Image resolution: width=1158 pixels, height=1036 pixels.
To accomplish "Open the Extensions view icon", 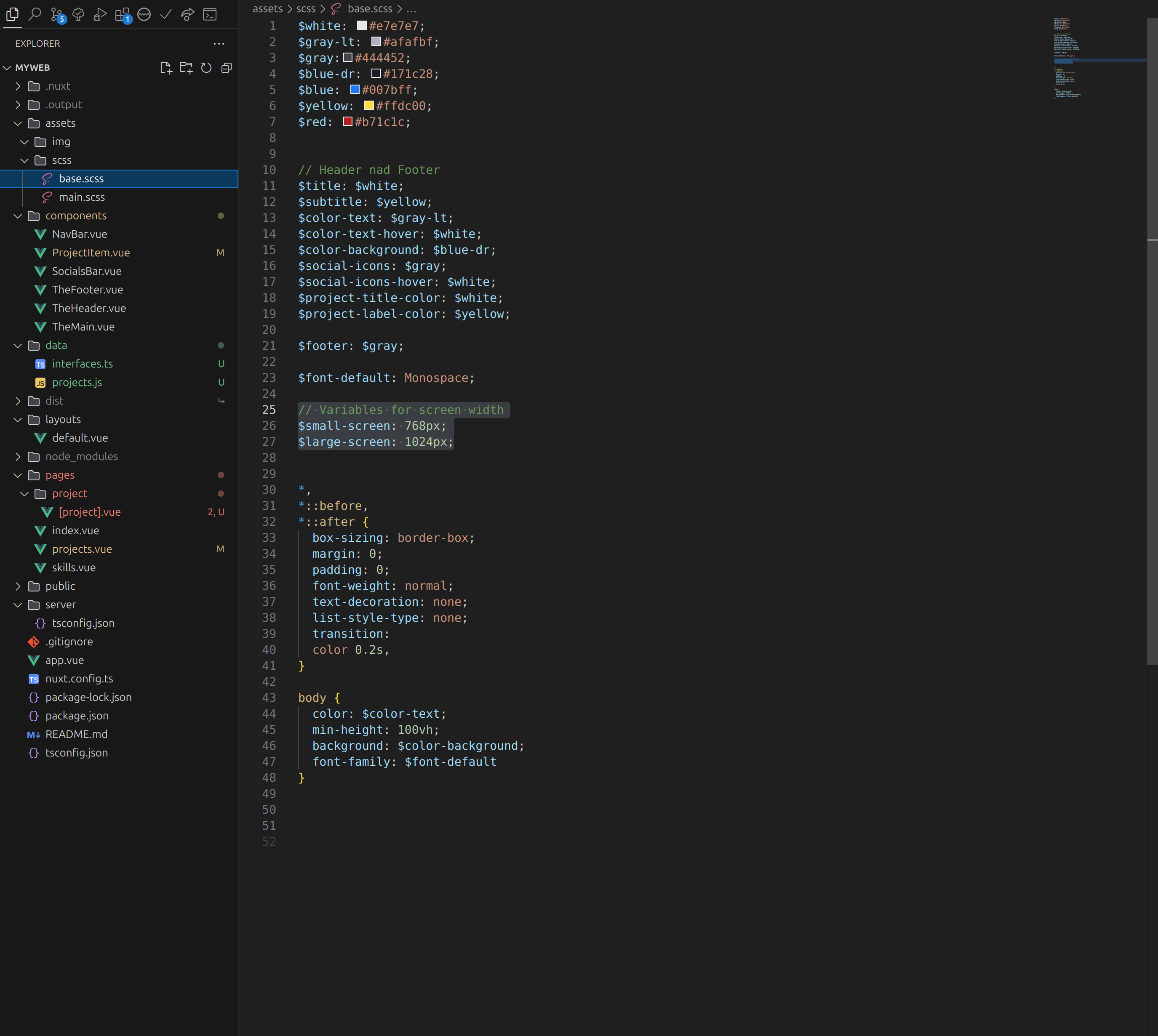I will point(122,14).
